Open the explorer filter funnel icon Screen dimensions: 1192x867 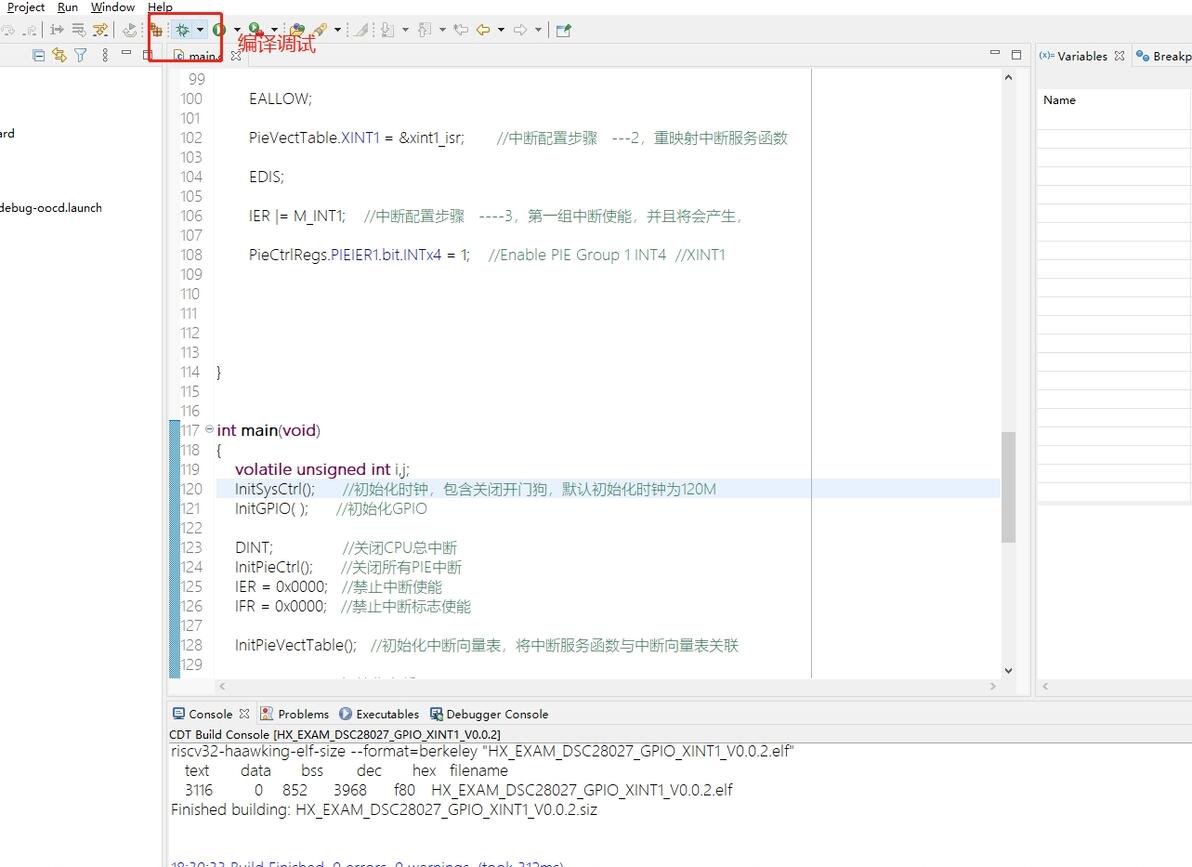[81, 55]
